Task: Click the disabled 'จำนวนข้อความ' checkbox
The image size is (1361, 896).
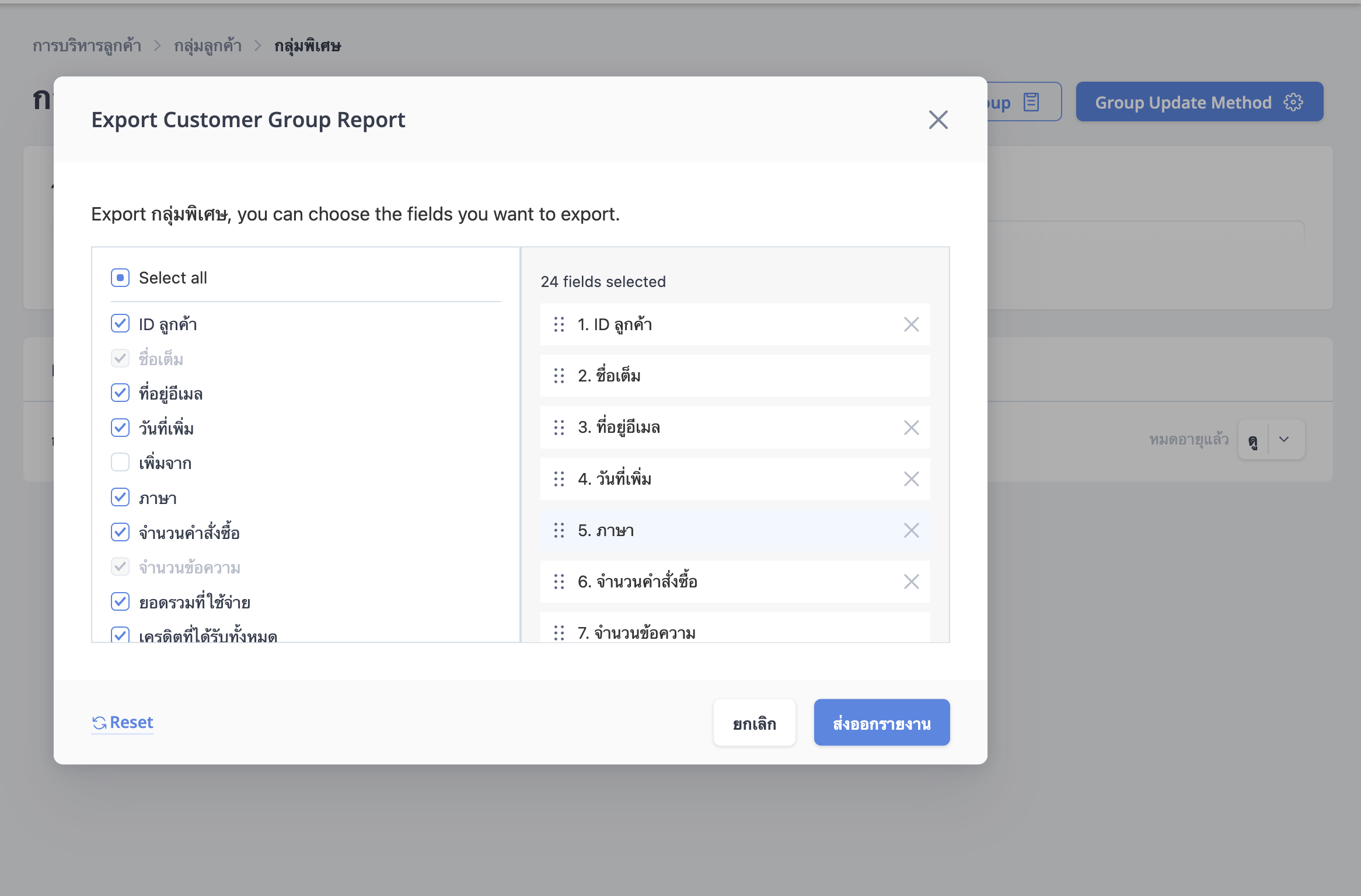Action: tap(120, 566)
